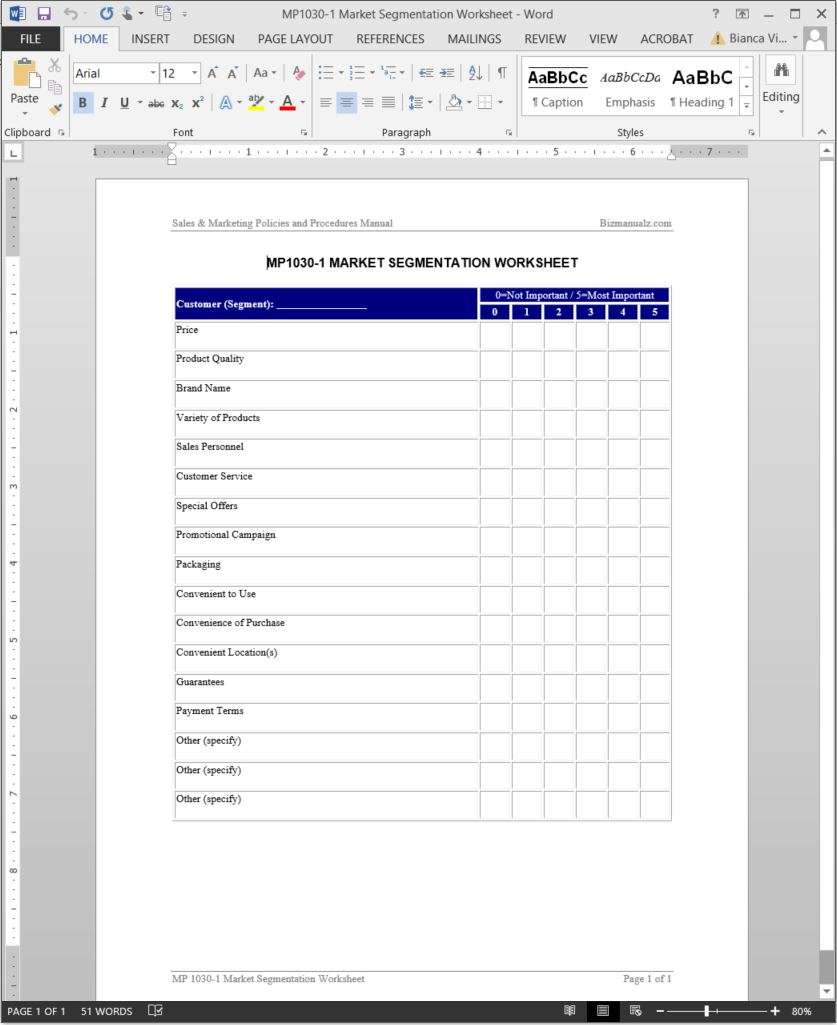The image size is (837, 1025).
Task: Apply the Emphasis style
Action: tap(630, 88)
